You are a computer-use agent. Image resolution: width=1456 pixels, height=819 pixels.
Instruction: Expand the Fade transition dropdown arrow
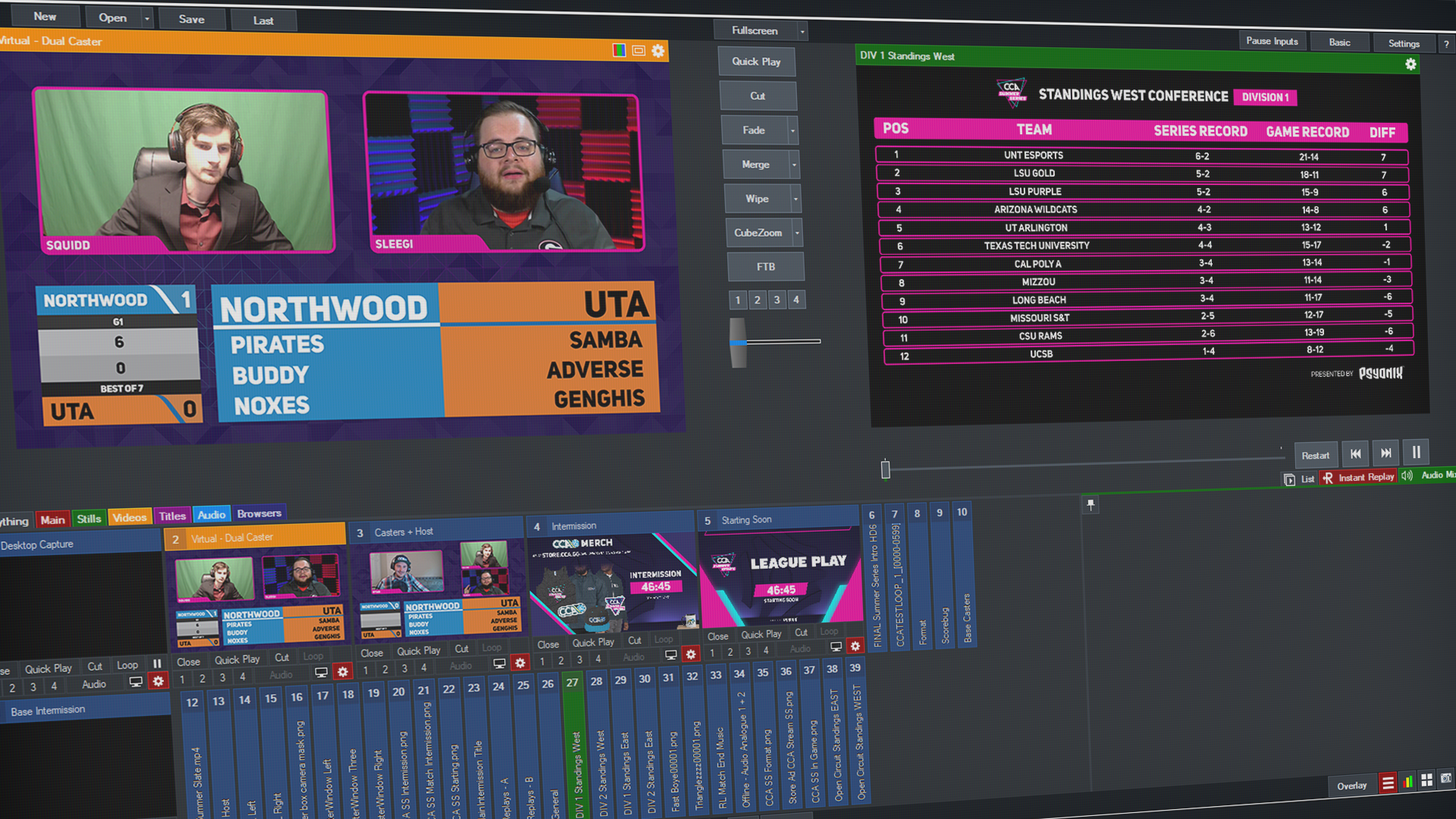(x=792, y=130)
